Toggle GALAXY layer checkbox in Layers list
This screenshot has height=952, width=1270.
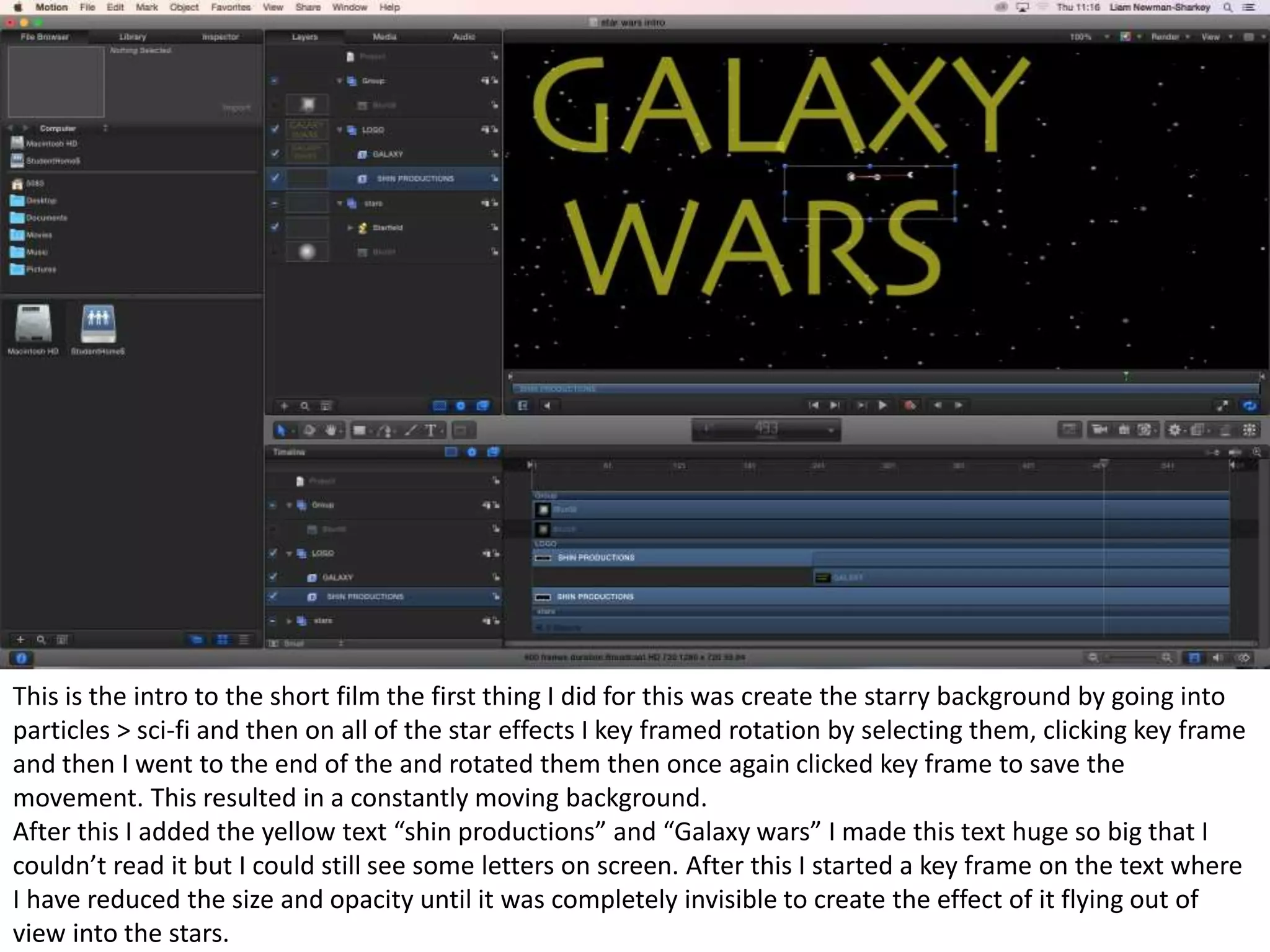coord(275,154)
